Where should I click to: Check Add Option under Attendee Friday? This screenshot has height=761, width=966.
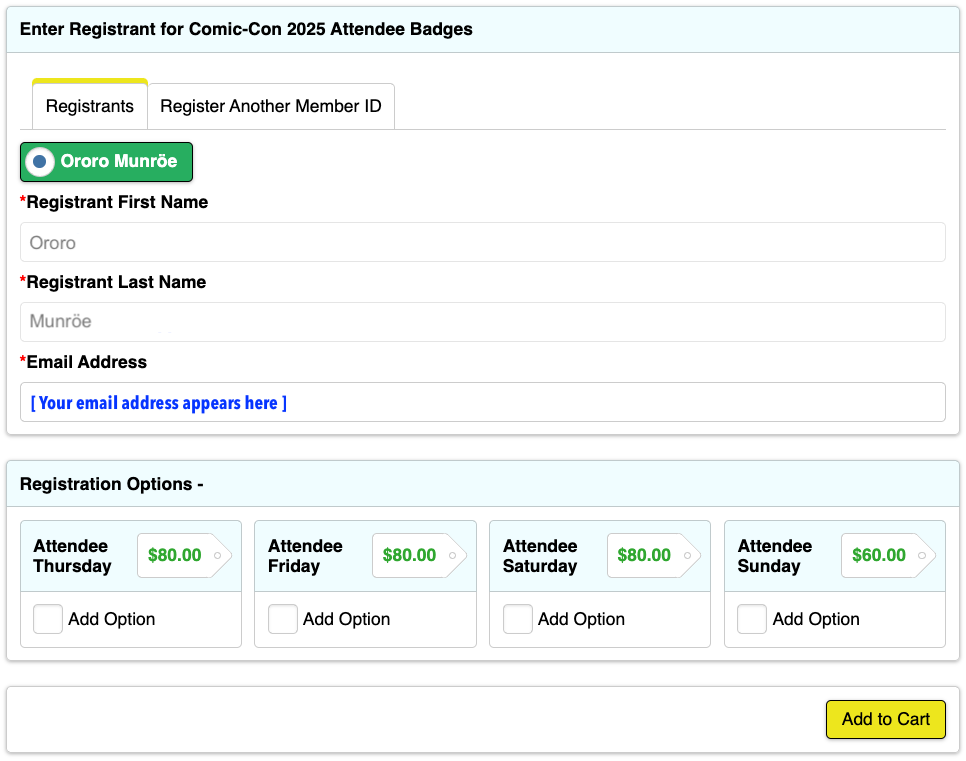tap(282, 619)
